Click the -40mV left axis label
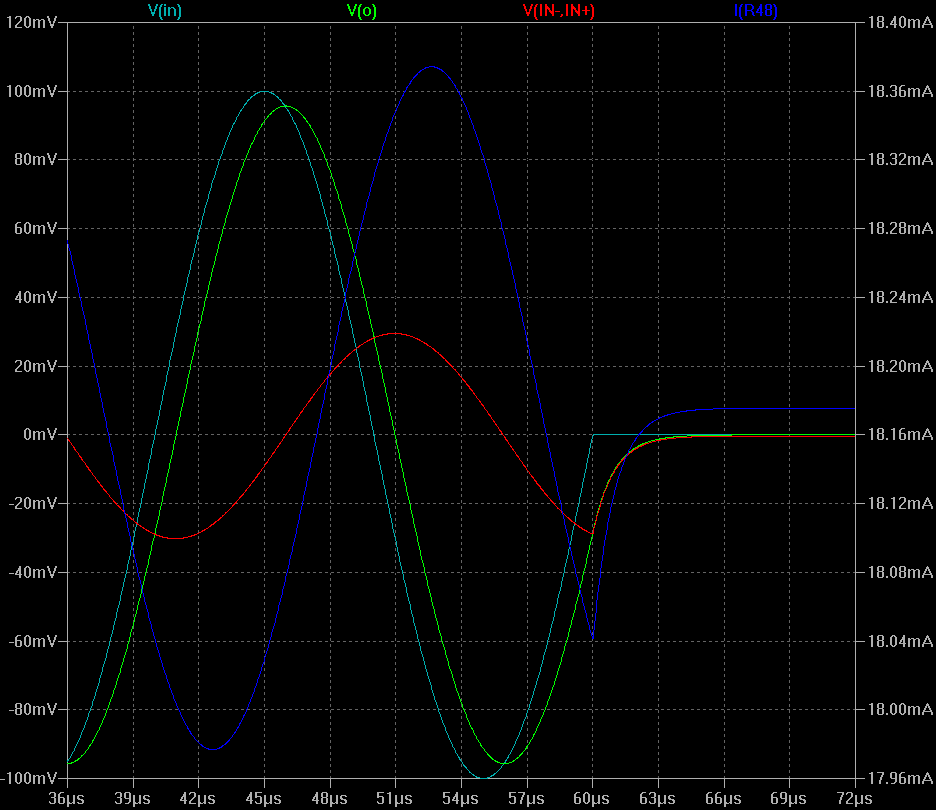 [33, 572]
